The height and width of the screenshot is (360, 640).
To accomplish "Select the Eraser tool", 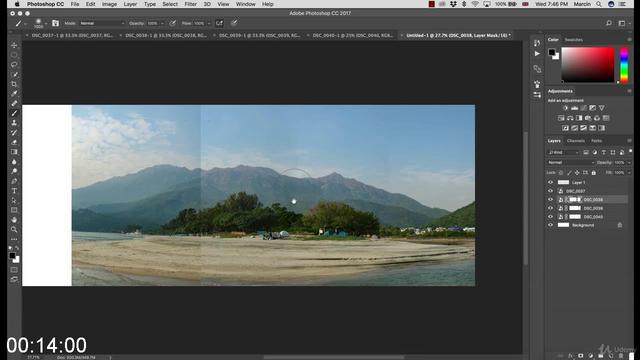I will pyautogui.click(x=14, y=142).
